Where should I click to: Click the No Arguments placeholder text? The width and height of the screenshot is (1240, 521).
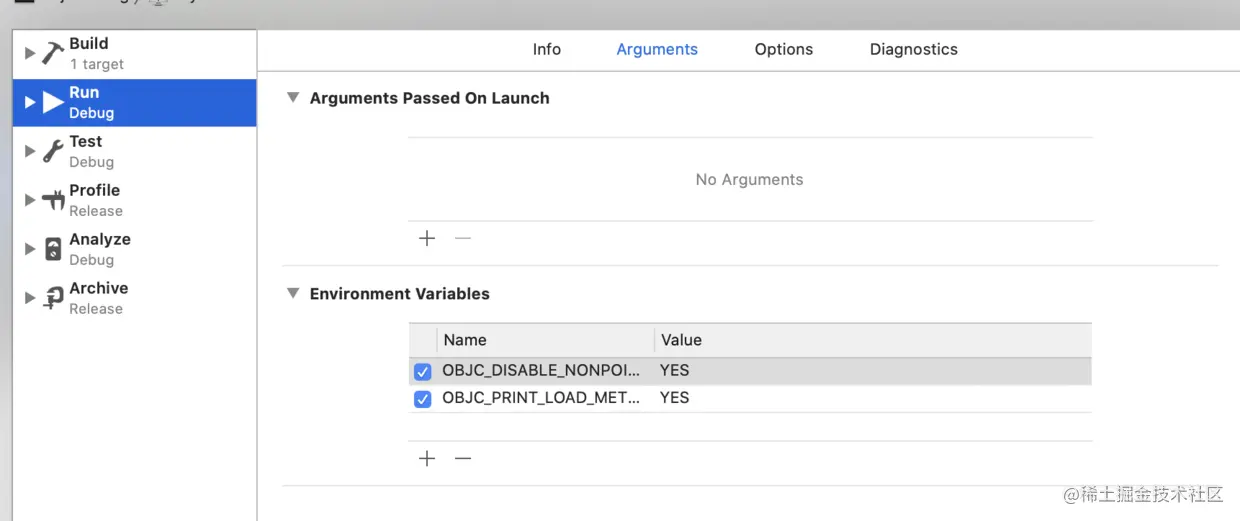coord(749,180)
